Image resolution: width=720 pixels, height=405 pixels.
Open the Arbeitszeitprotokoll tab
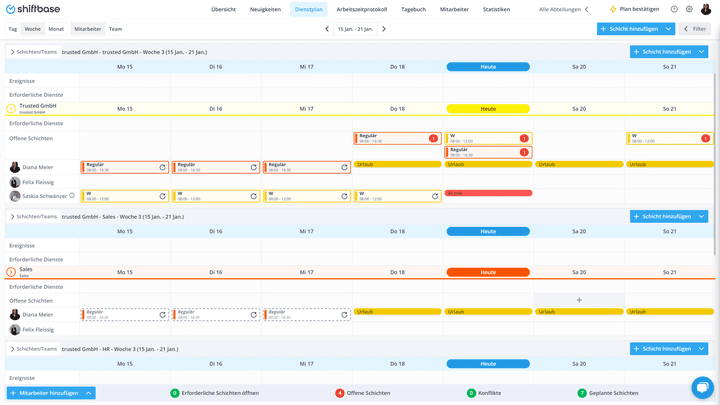coord(362,9)
